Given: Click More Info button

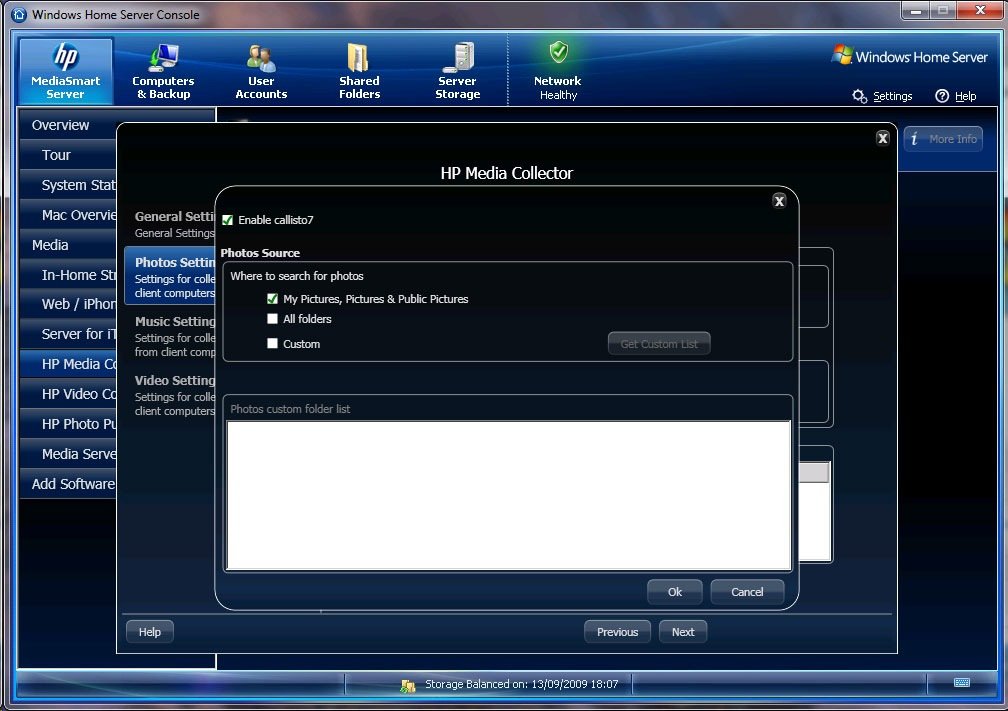Looking at the screenshot, I should click(943, 139).
